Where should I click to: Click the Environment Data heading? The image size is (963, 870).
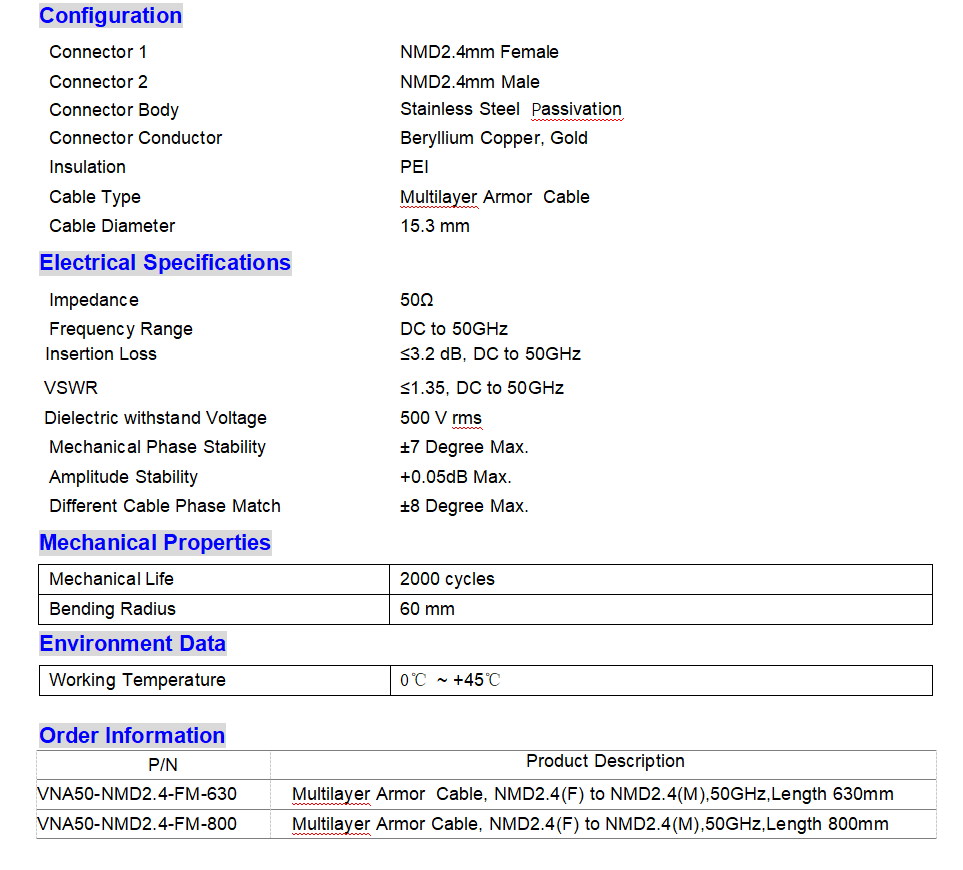tap(133, 643)
